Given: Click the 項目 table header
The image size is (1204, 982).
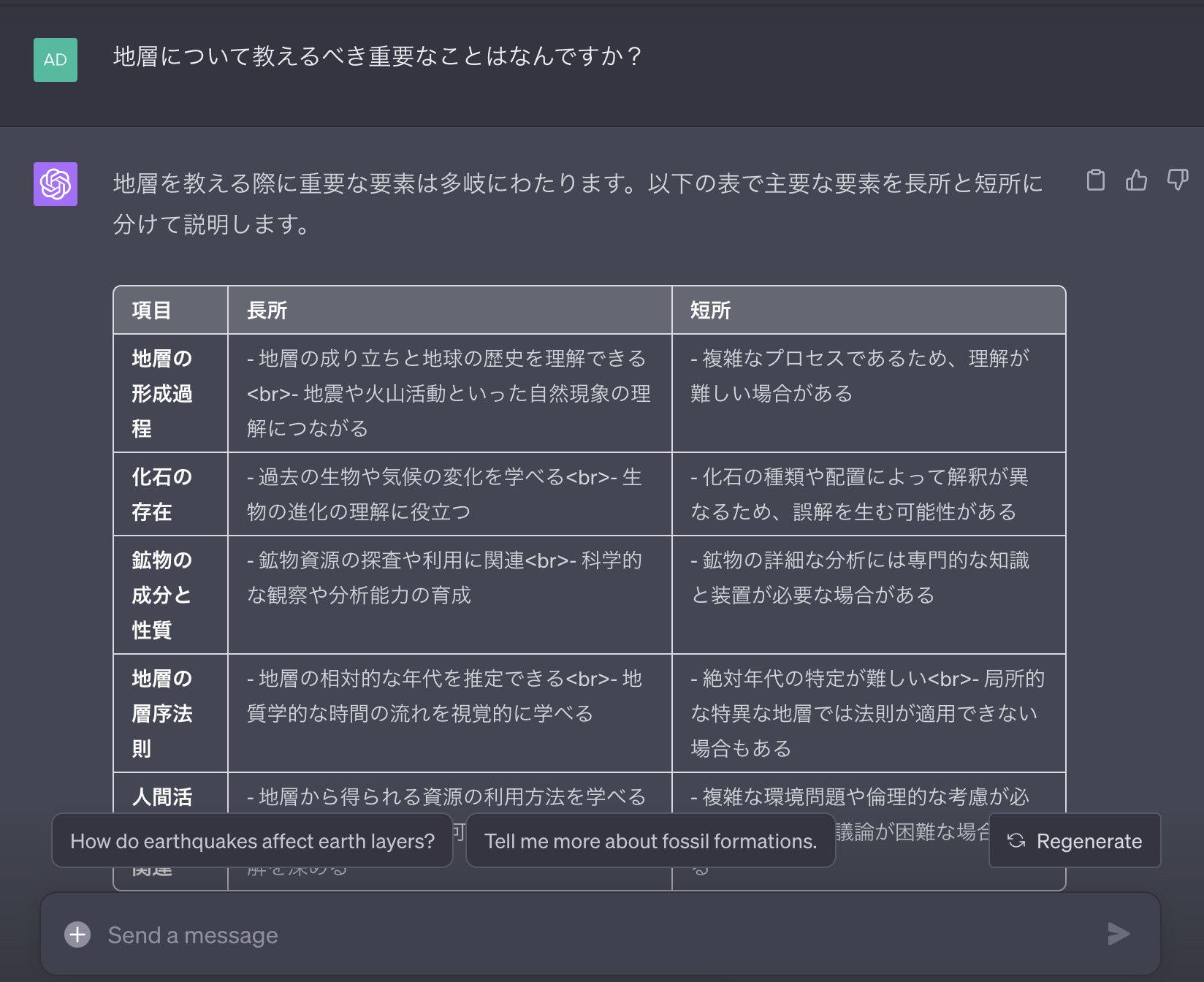Looking at the screenshot, I should pos(151,311).
